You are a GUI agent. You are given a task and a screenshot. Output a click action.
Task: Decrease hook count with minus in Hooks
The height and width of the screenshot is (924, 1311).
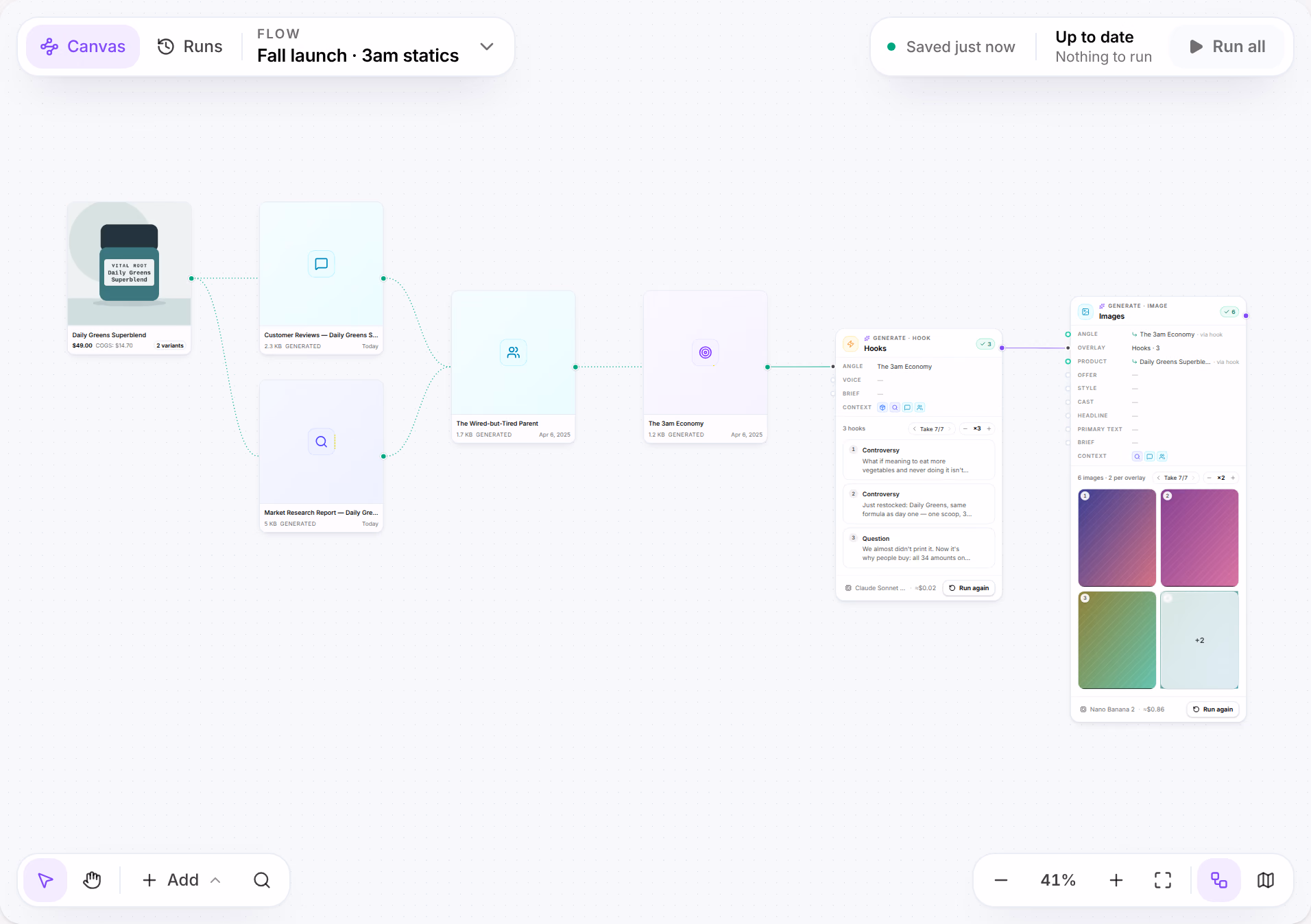(965, 429)
